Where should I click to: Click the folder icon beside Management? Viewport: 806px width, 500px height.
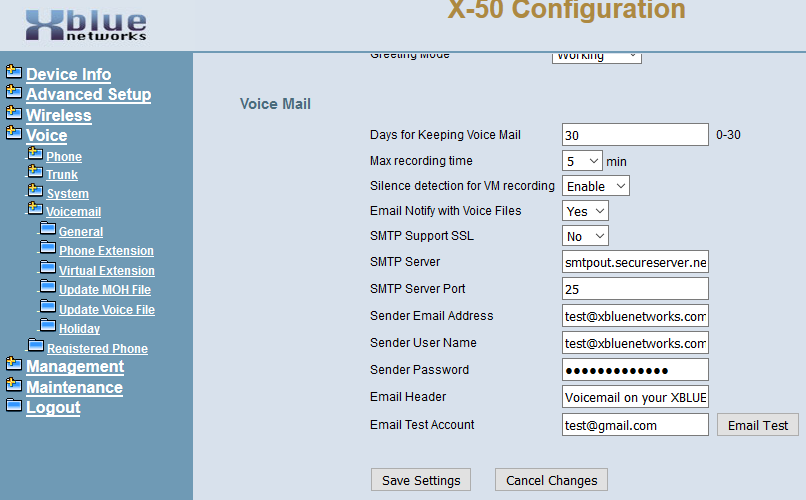point(14,365)
